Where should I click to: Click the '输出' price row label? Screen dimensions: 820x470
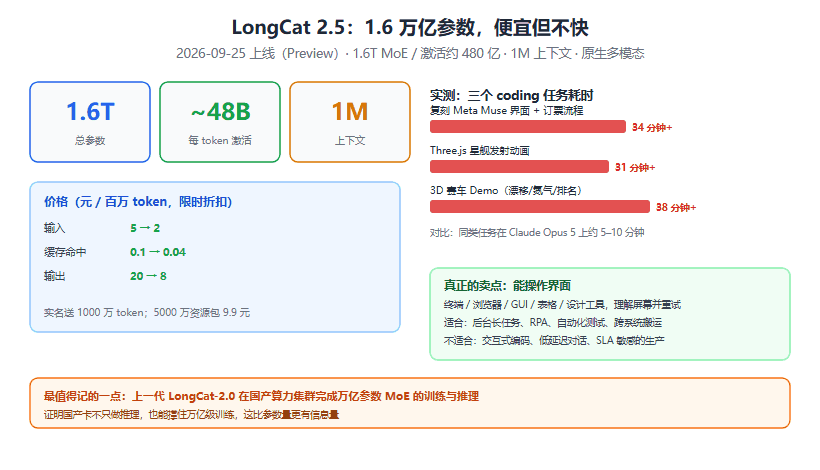pos(54,276)
